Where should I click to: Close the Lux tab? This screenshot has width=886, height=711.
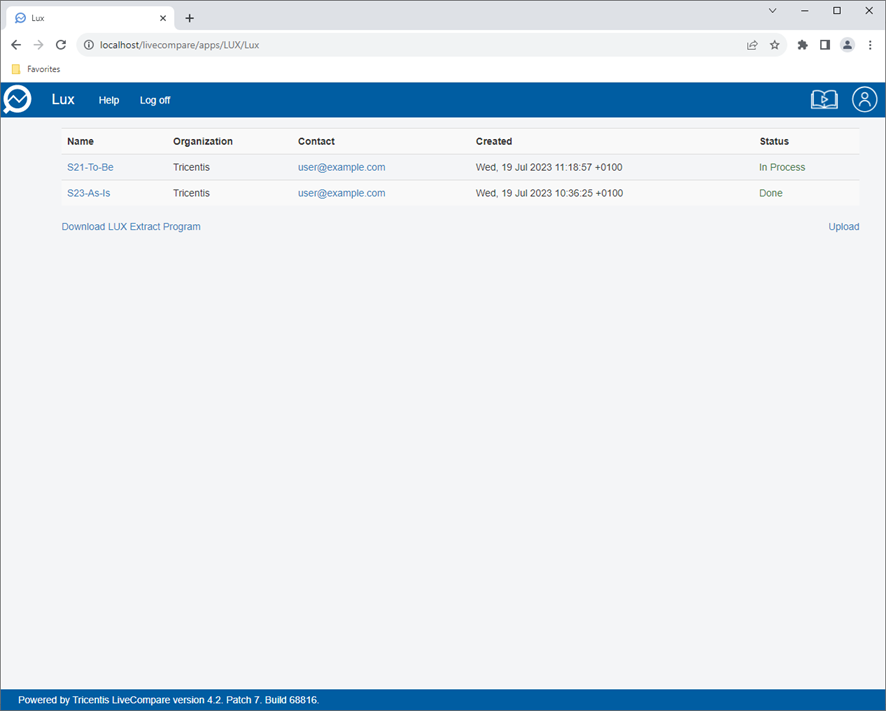(x=163, y=18)
